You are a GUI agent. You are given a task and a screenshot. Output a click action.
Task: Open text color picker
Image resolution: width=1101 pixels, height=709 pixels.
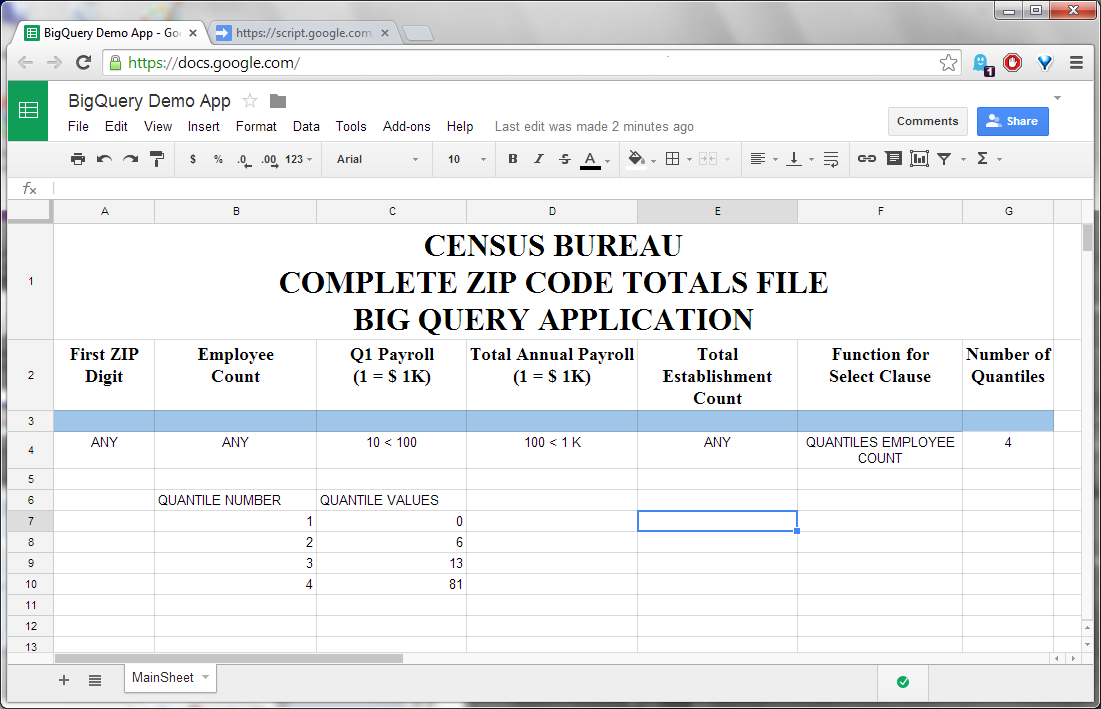coord(595,160)
